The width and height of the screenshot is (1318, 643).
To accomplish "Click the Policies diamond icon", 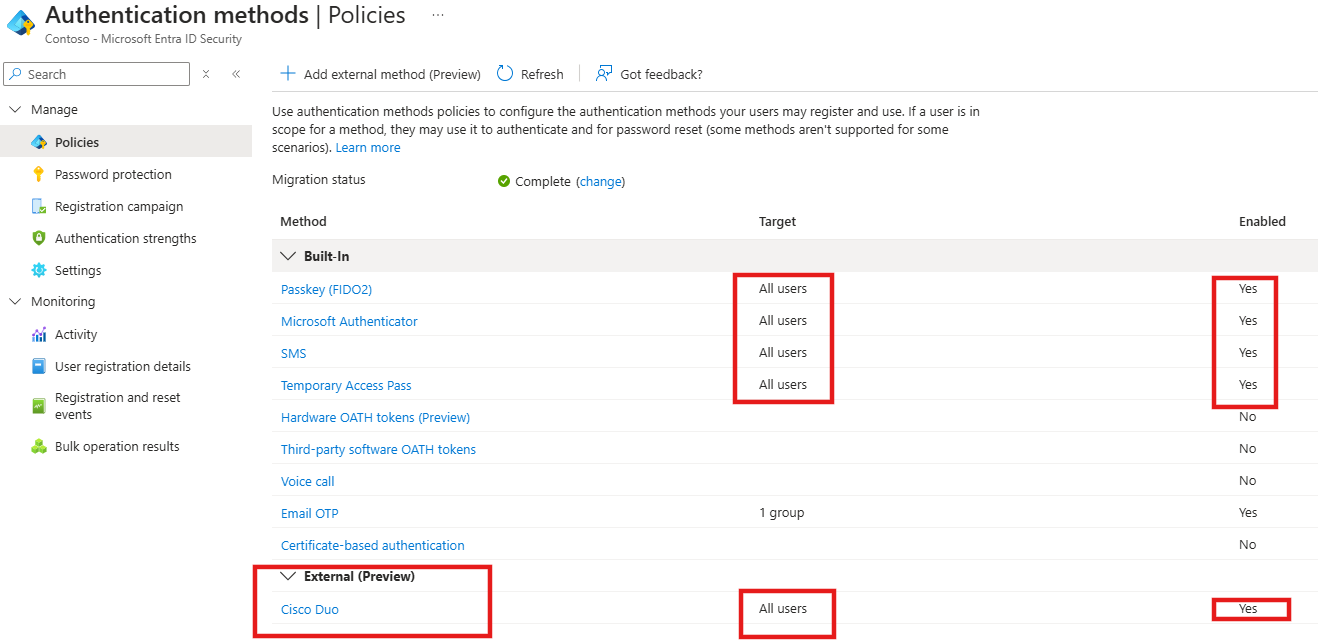I will pyautogui.click(x=39, y=142).
